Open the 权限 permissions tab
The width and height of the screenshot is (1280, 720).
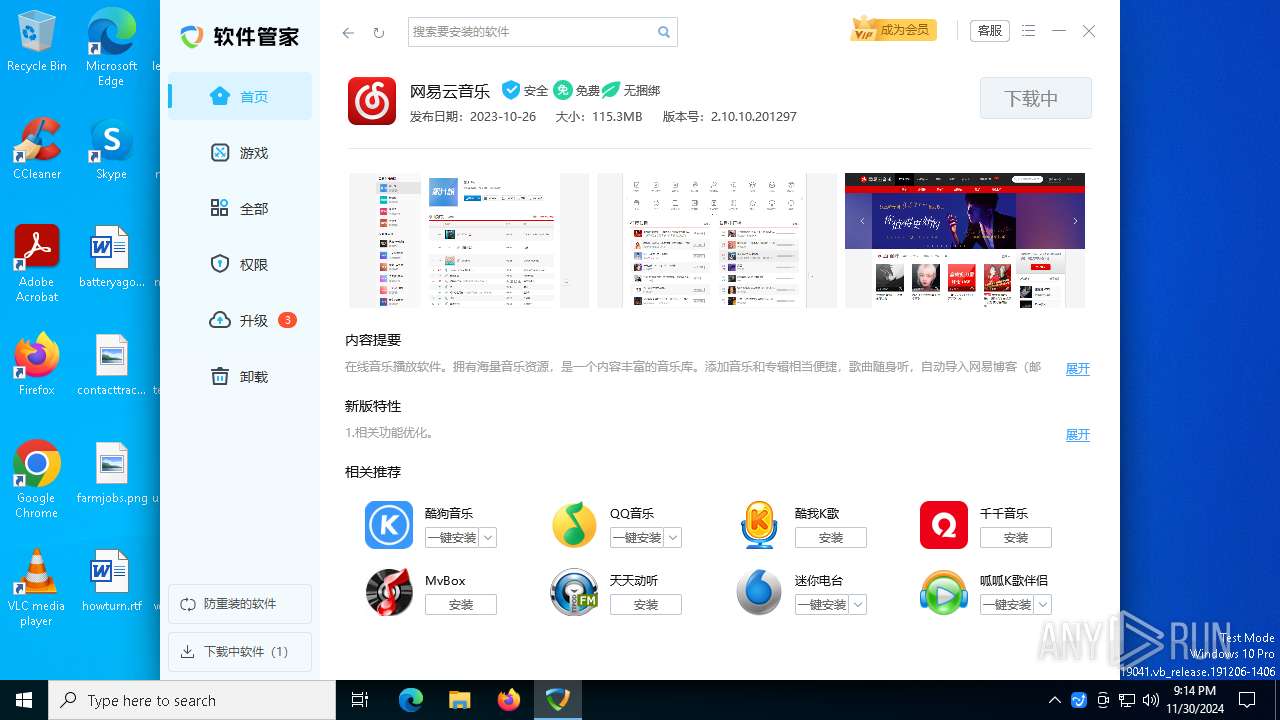coord(240,265)
